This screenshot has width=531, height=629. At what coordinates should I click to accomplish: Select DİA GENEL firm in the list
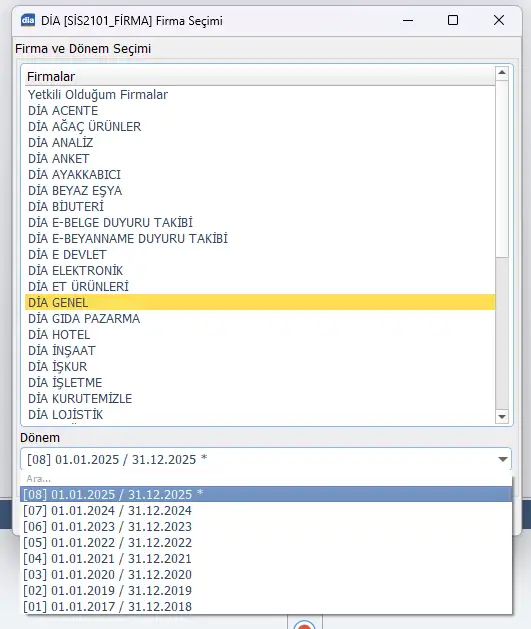click(260, 302)
